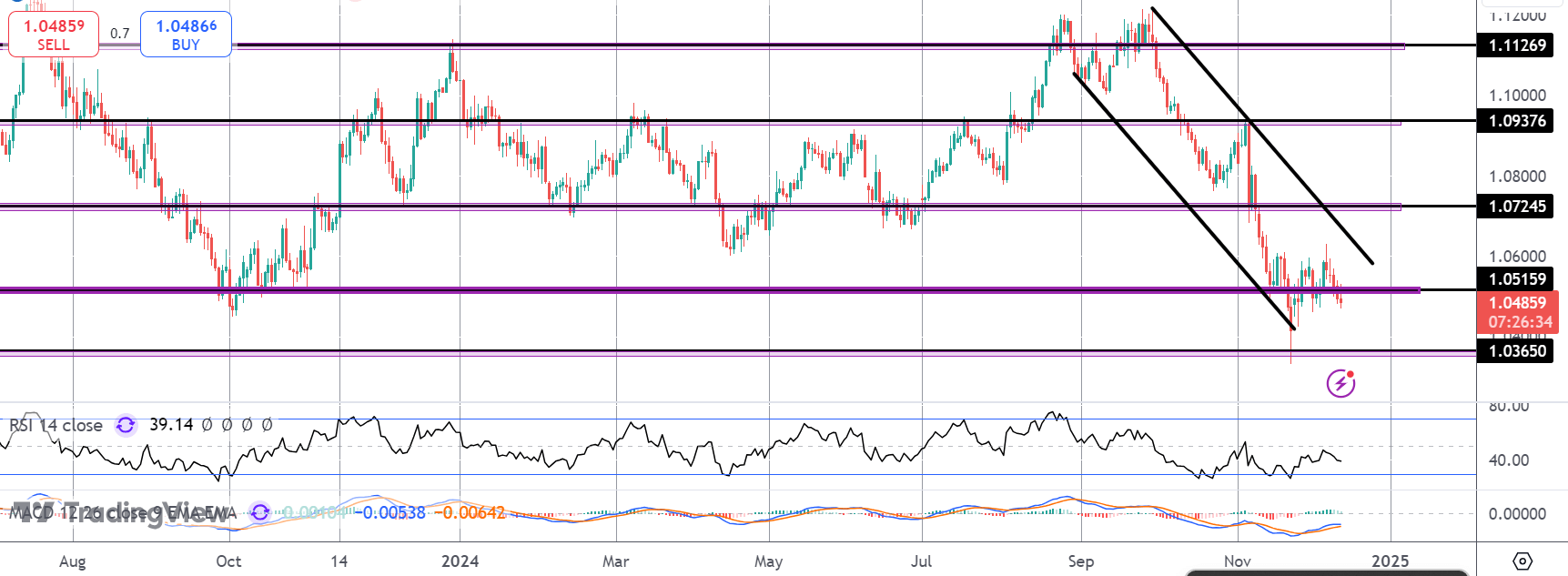
Task: Click the May label on time axis
Action: pyautogui.click(x=768, y=561)
